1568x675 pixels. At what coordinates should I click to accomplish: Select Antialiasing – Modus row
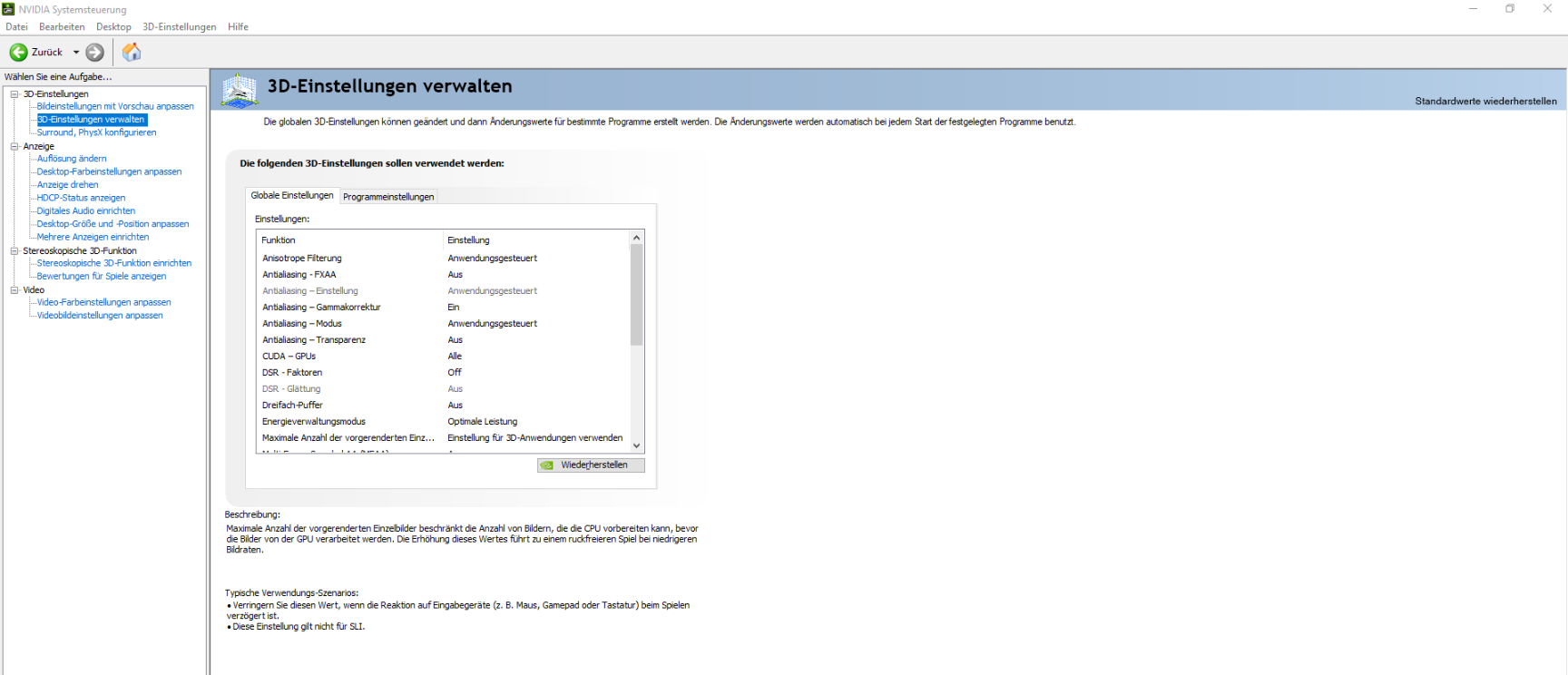click(x=444, y=324)
